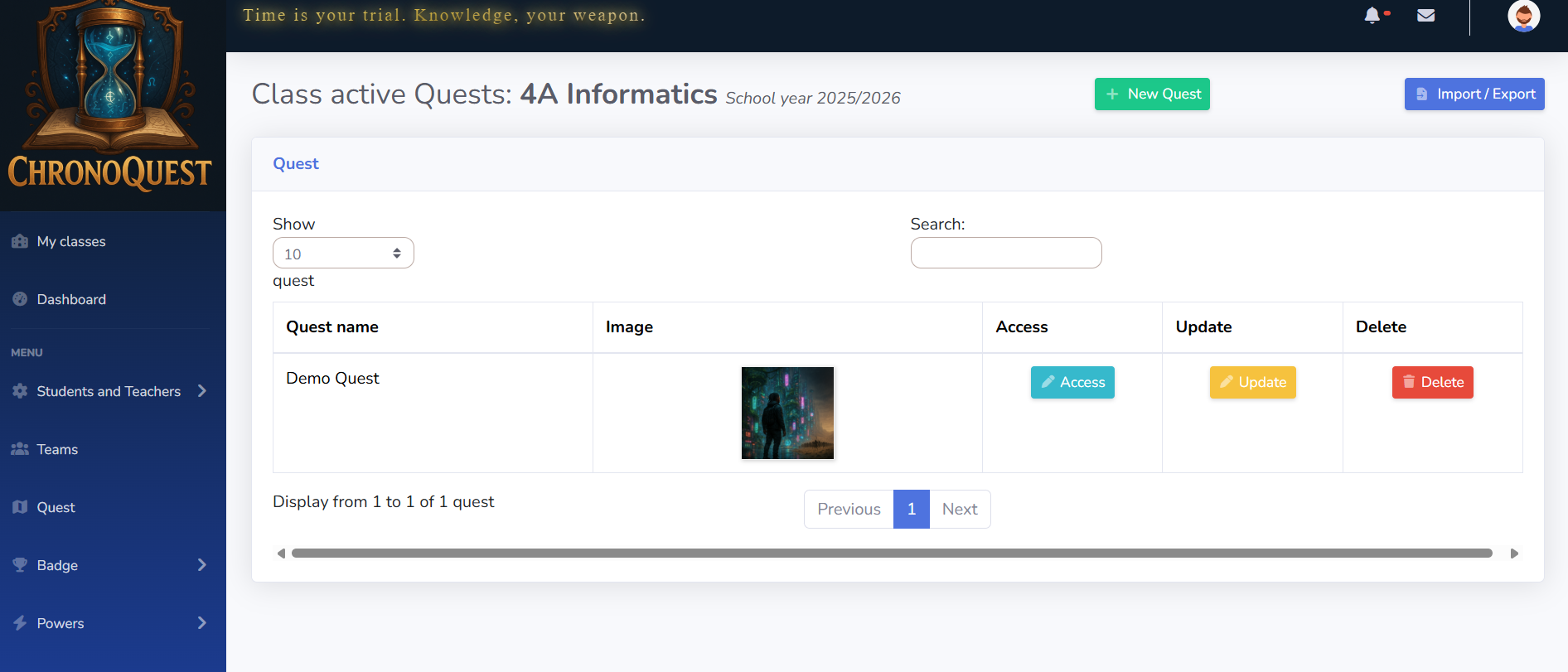The image size is (1568, 672).
Task: Click the Students and Teachers gear icon
Action: tap(20, 391)
